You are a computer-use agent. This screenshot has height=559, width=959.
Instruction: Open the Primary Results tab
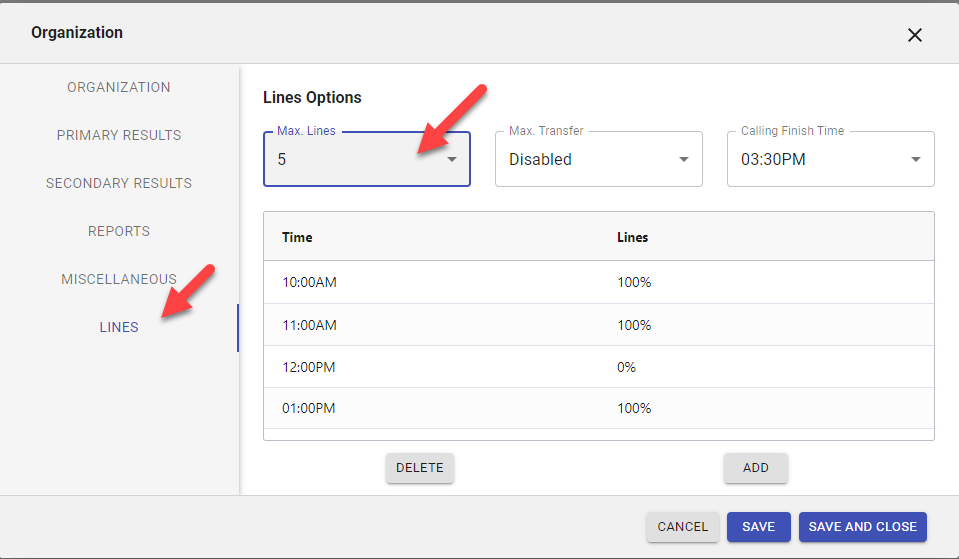119,135
